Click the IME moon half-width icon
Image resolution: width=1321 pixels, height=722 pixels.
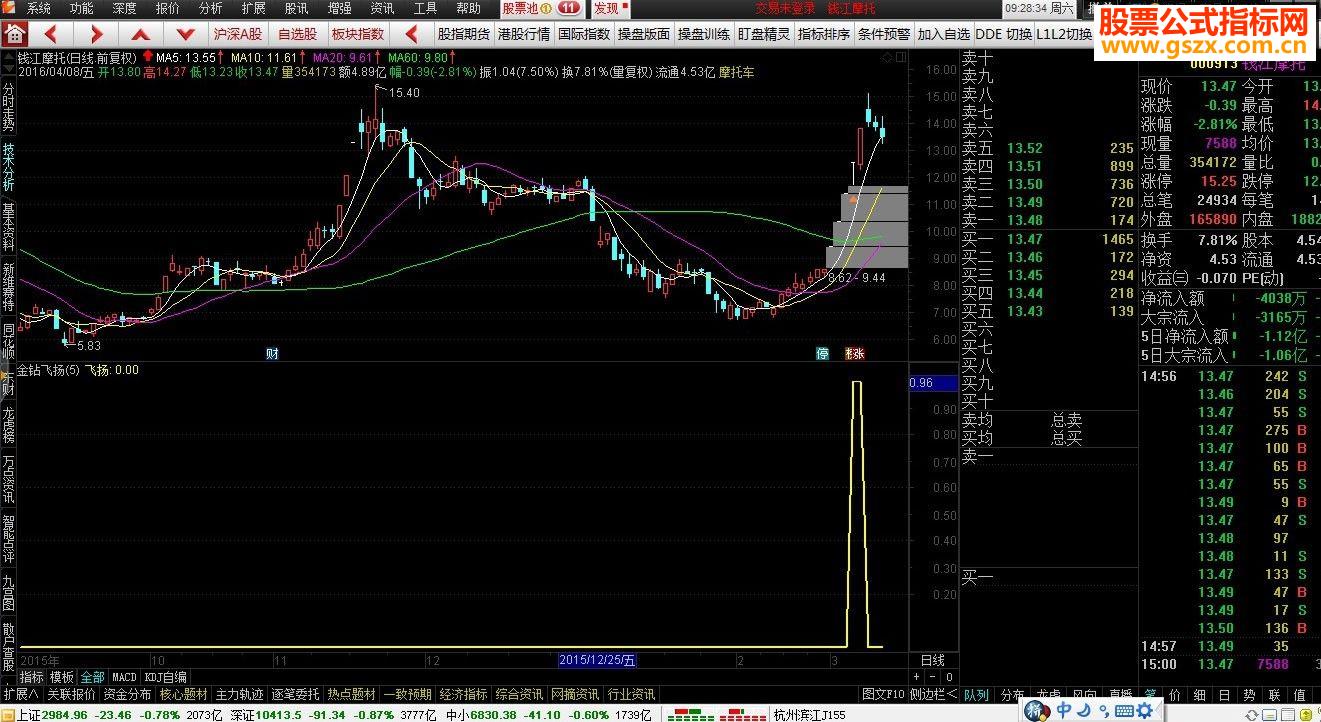click(1083, 710)
